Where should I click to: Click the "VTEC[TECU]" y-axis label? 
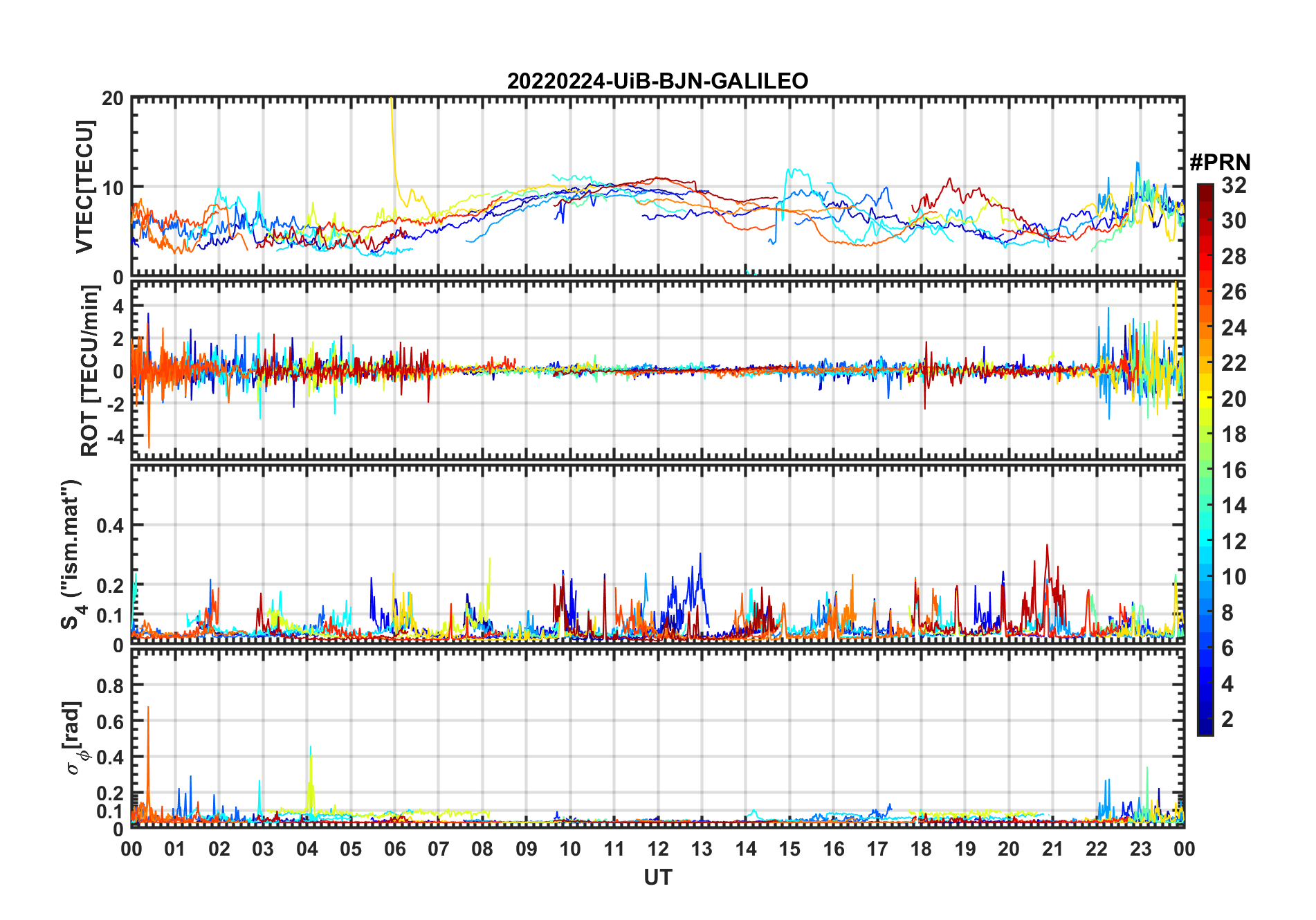(84, 187)
